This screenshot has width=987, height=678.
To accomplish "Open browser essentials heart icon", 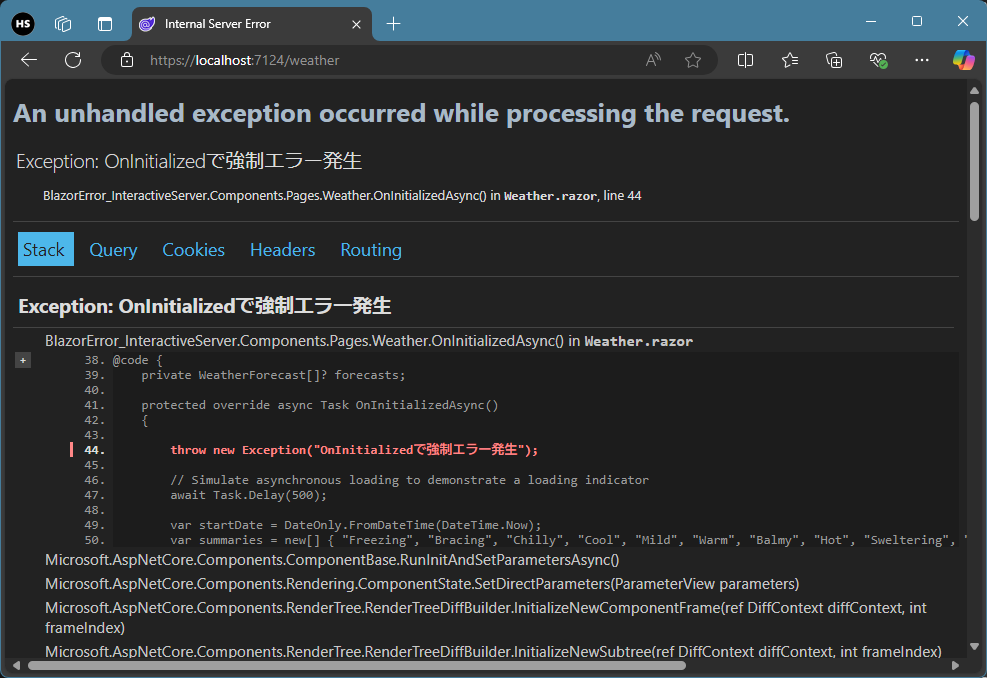I will pos(878,60).
